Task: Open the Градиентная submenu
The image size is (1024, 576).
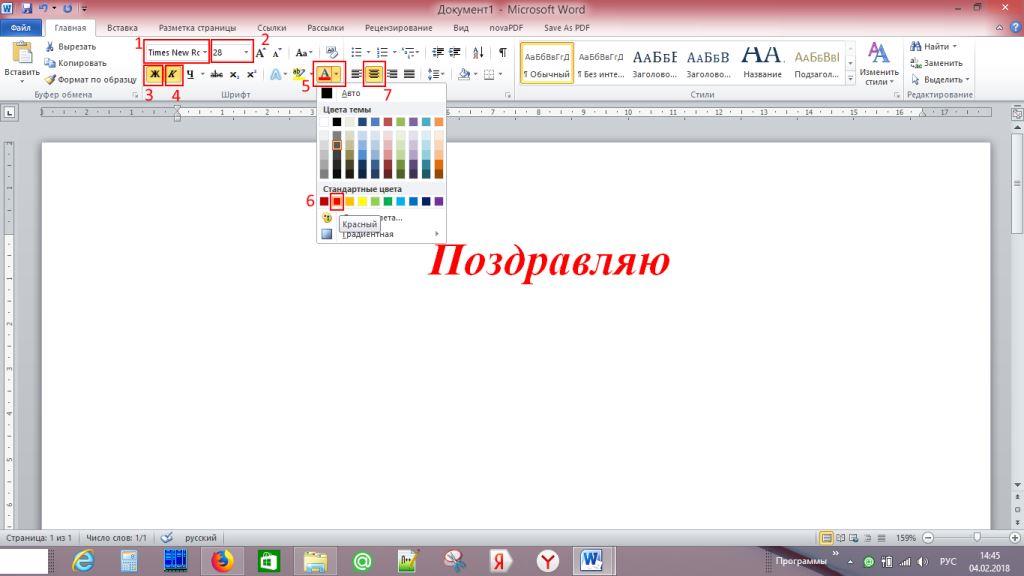Action: coord(381,234)
